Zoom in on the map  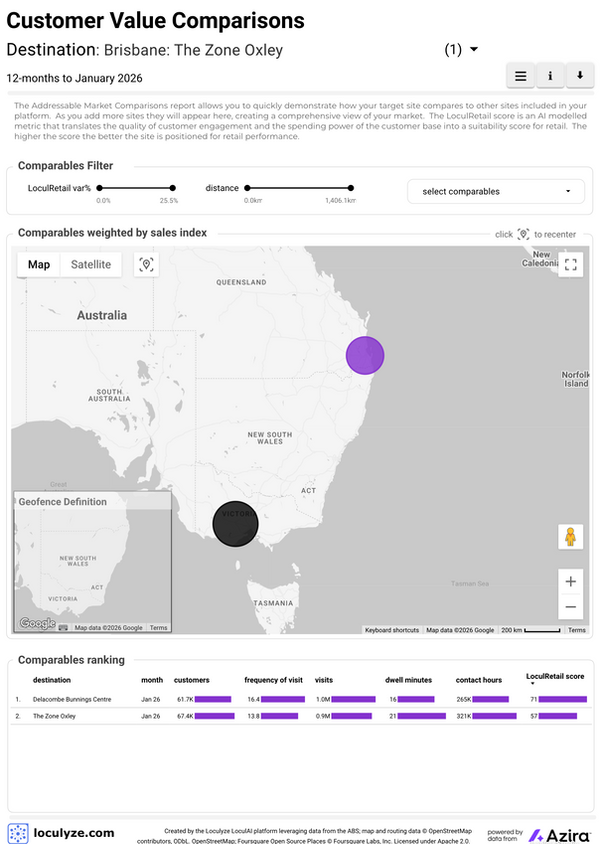[x=570, y=581]
